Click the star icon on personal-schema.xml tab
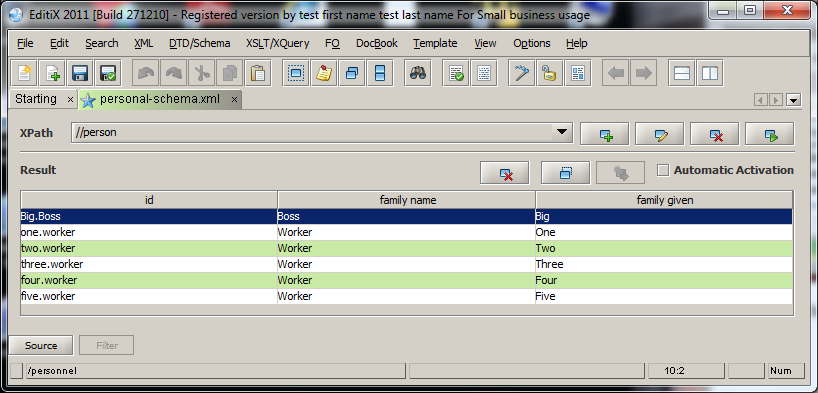 click(88, 100)
